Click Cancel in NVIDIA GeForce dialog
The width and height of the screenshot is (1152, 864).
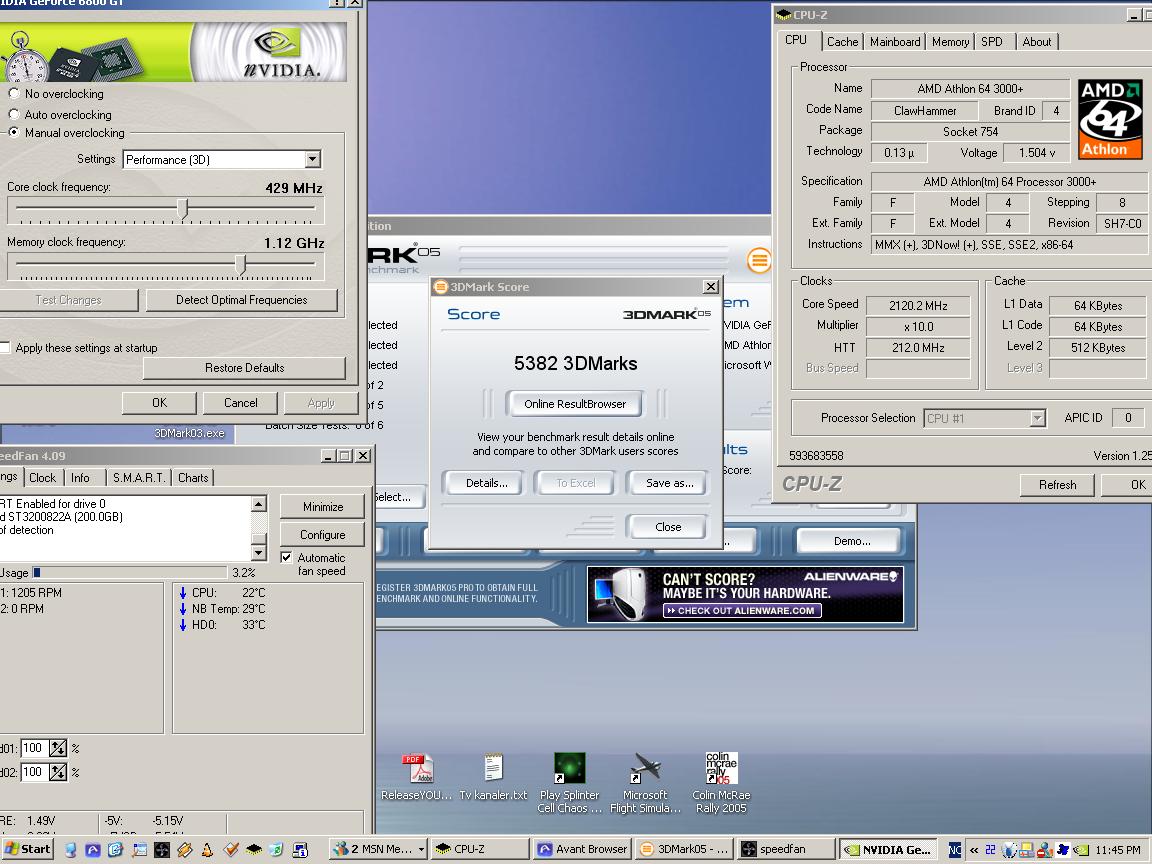240,403
